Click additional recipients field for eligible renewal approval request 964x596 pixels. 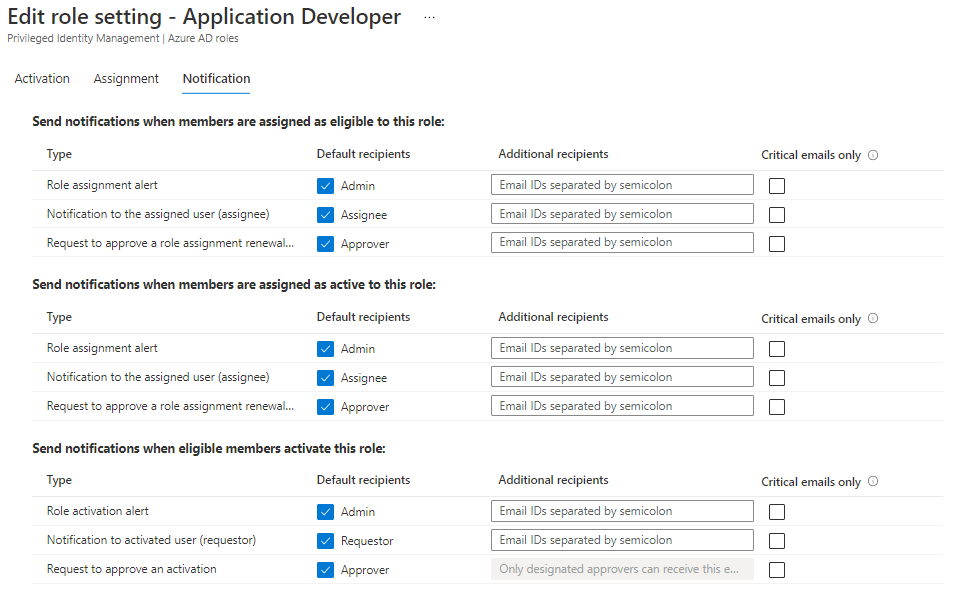pos(622,242)
